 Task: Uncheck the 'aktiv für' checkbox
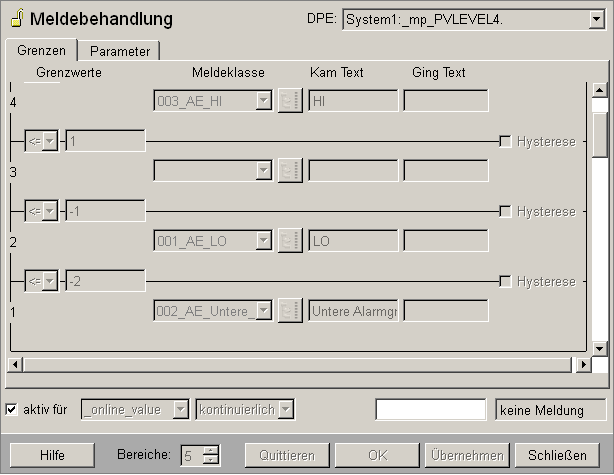(11, 410)
